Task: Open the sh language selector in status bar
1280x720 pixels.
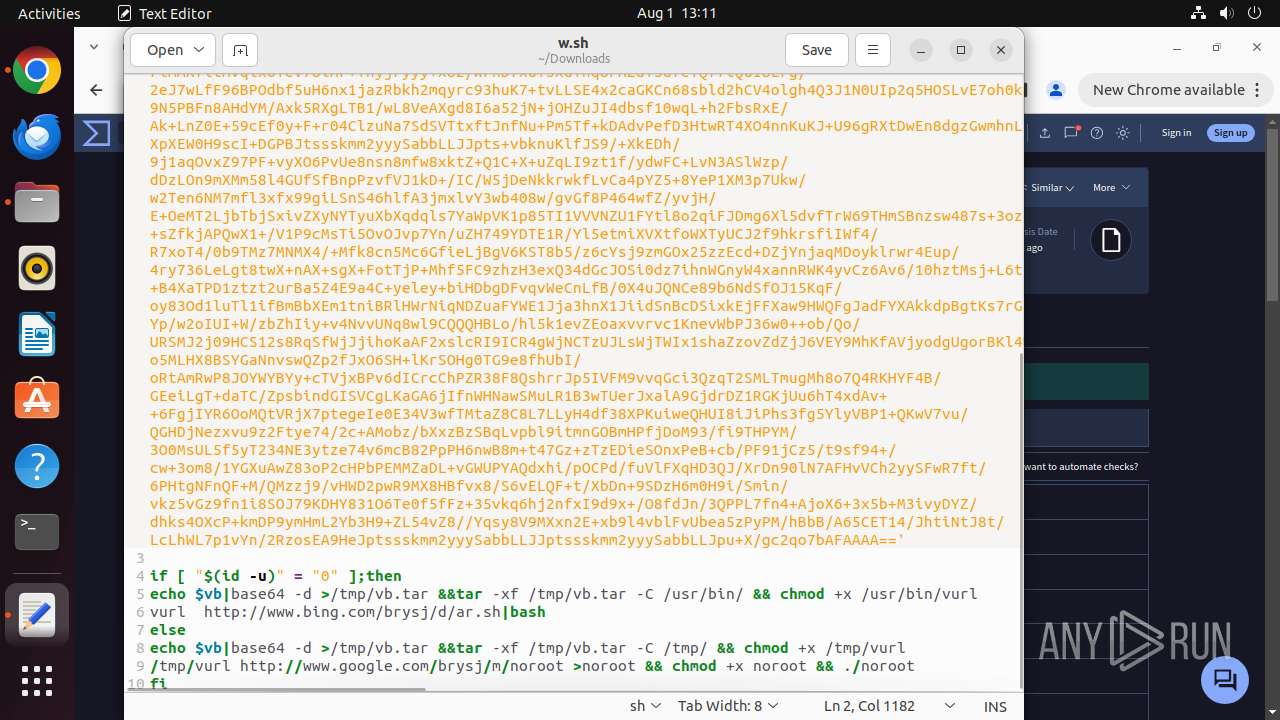Action: 645,706
